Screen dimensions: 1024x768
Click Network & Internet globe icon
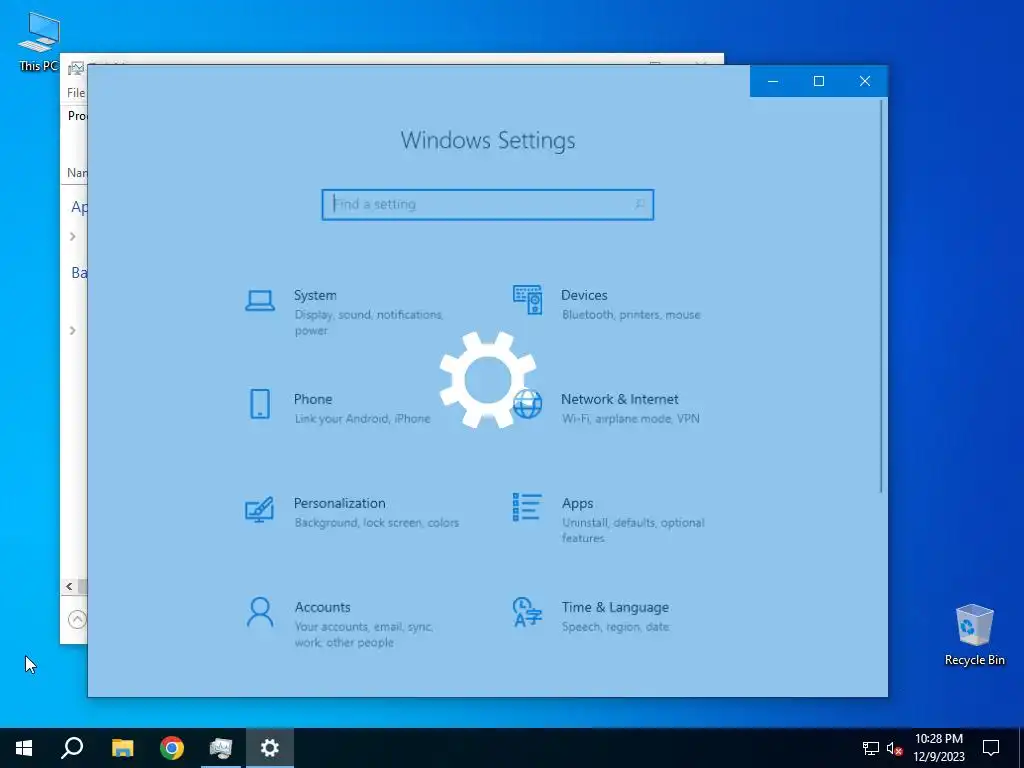click(528, 404)
